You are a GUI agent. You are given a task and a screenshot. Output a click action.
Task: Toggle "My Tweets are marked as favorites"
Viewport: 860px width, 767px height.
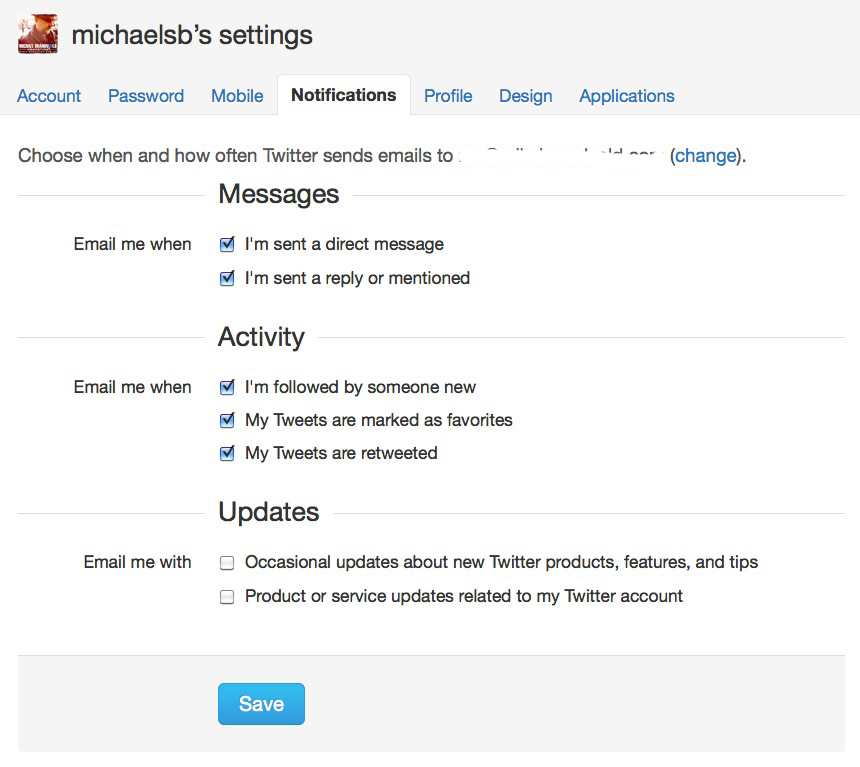click(x=227, y=420)
